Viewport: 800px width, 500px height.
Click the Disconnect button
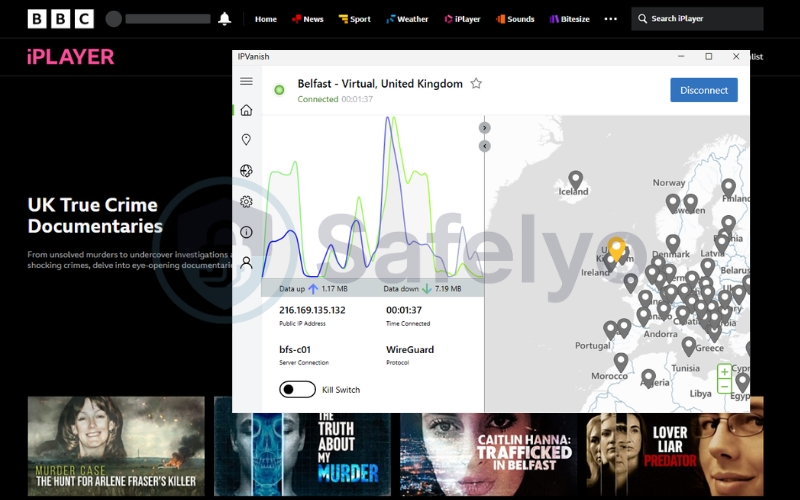coord(704,90)
